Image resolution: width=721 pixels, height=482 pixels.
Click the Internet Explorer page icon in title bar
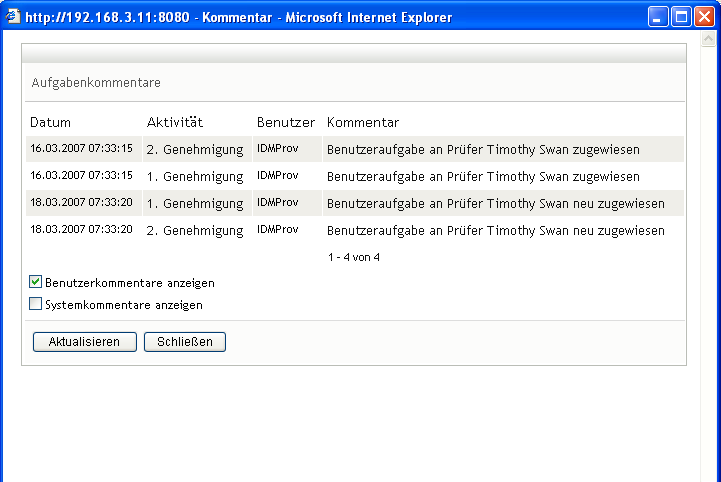point(12,17)
